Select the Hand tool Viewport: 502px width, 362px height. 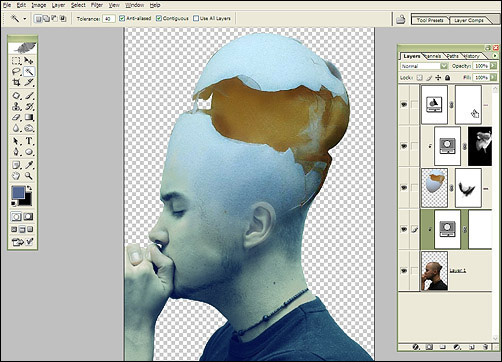click(x=16, y=176)
